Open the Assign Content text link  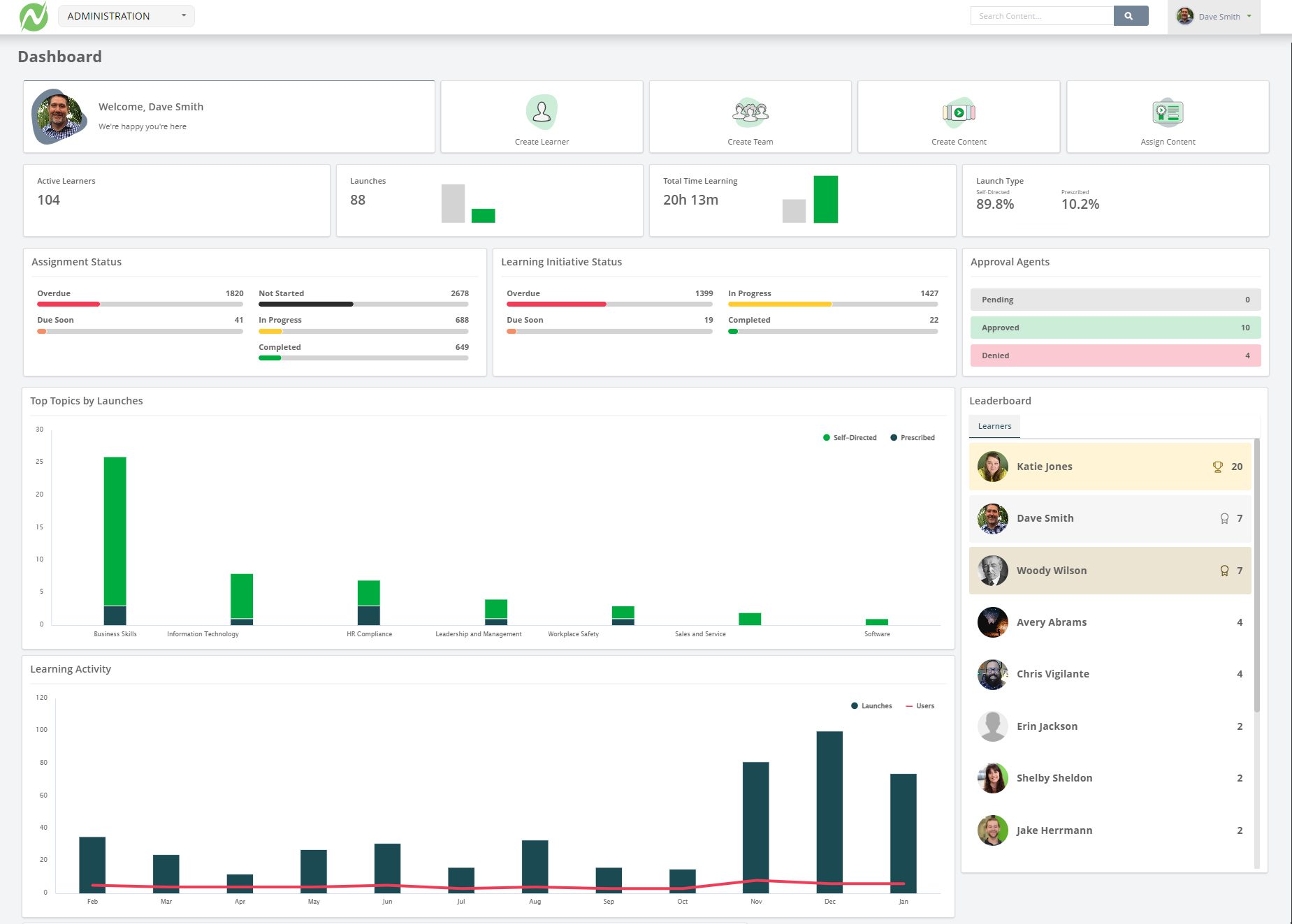pyautogui.click(x=1168, y=142)
